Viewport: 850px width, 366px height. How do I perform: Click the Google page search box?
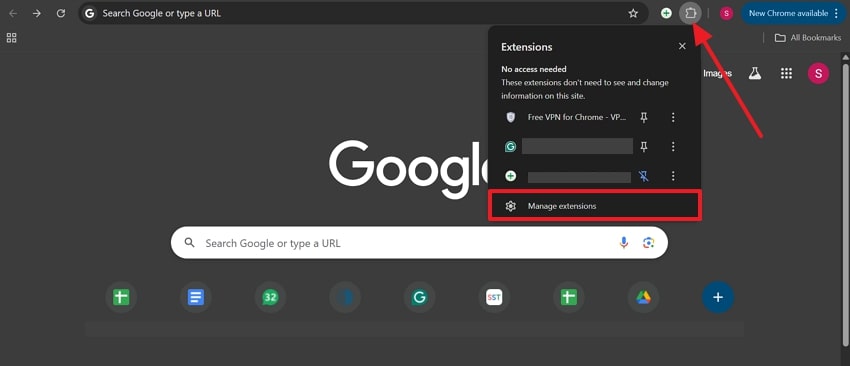click(x=419, y=243)
